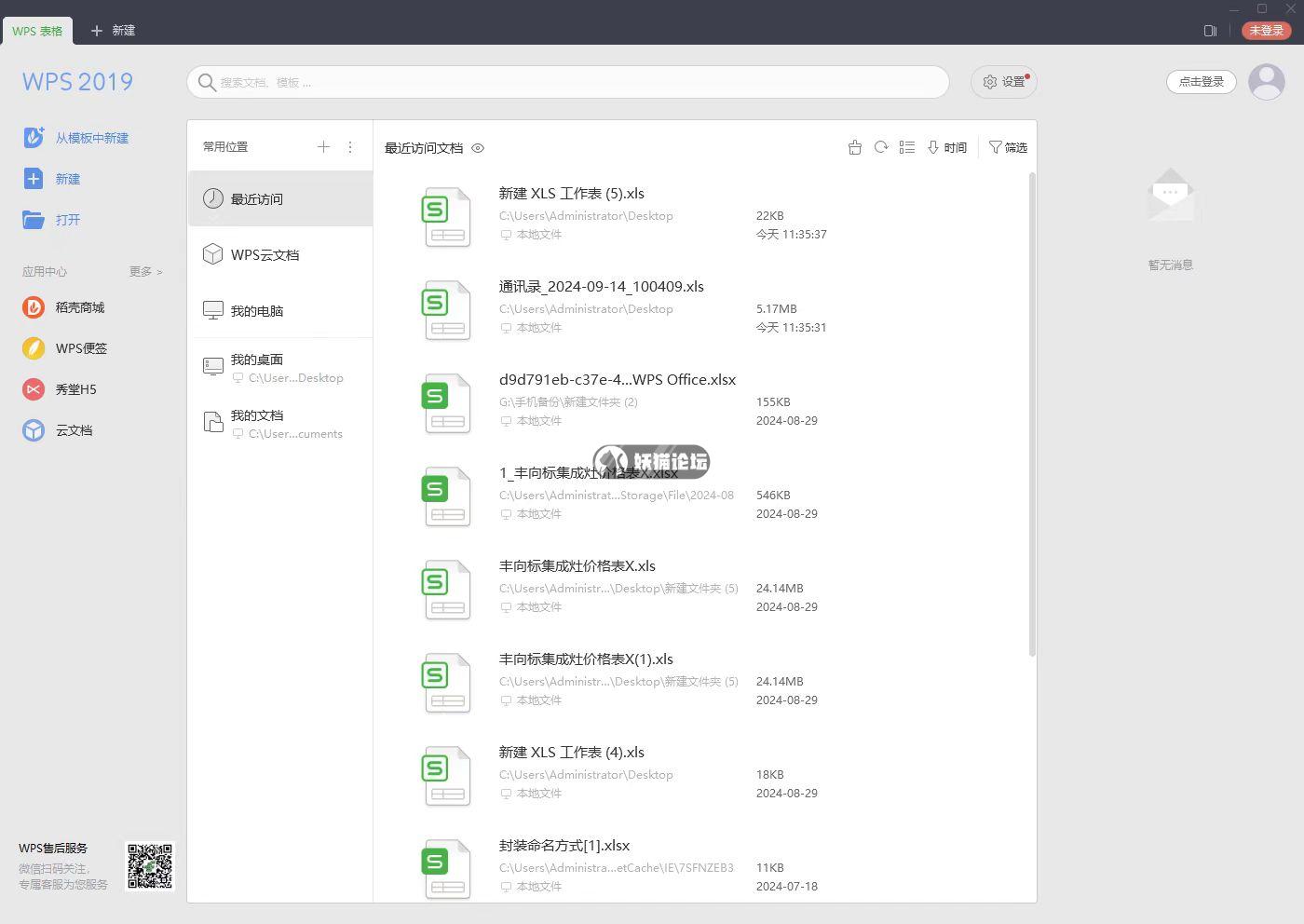
Task: Click spreadsheet icon of 通讯录_2024-09-14_100409.xls
Action: pyautogui.click(x=447, y=310)
